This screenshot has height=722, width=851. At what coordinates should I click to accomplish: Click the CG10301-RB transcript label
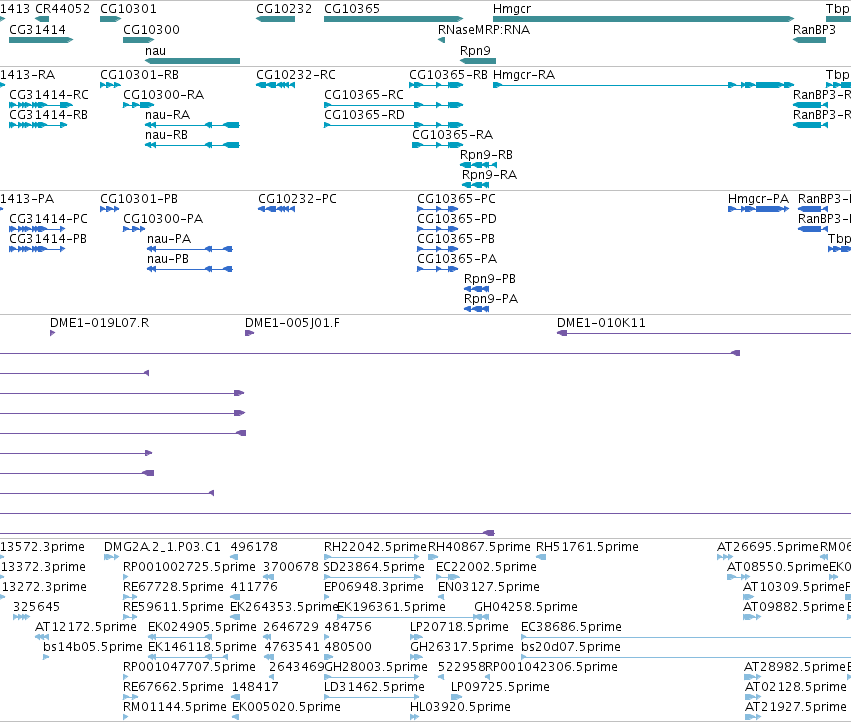139,75
